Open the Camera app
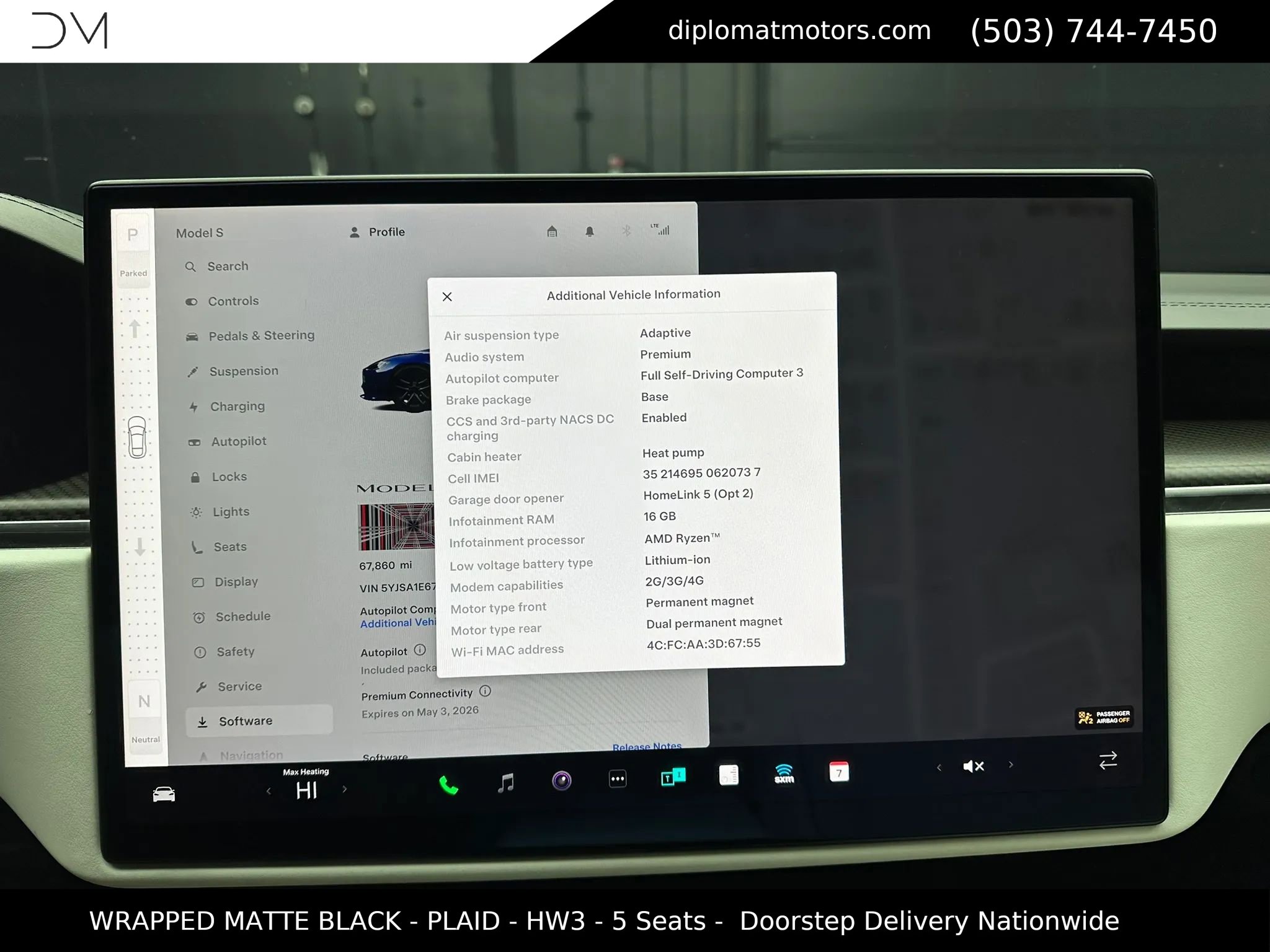This screenshot has width=1270, height=952. point(562,780)
